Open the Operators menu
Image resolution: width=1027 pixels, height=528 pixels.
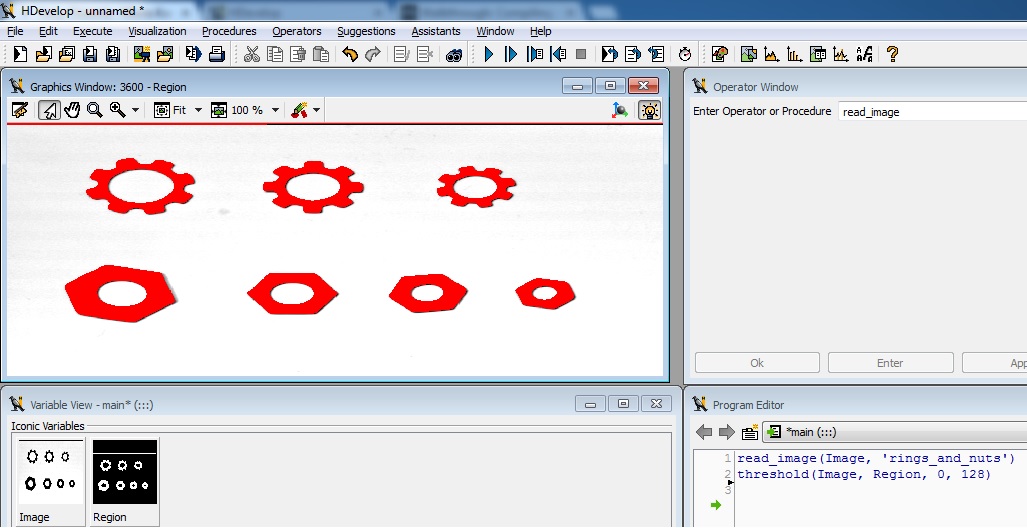[297, 31]
